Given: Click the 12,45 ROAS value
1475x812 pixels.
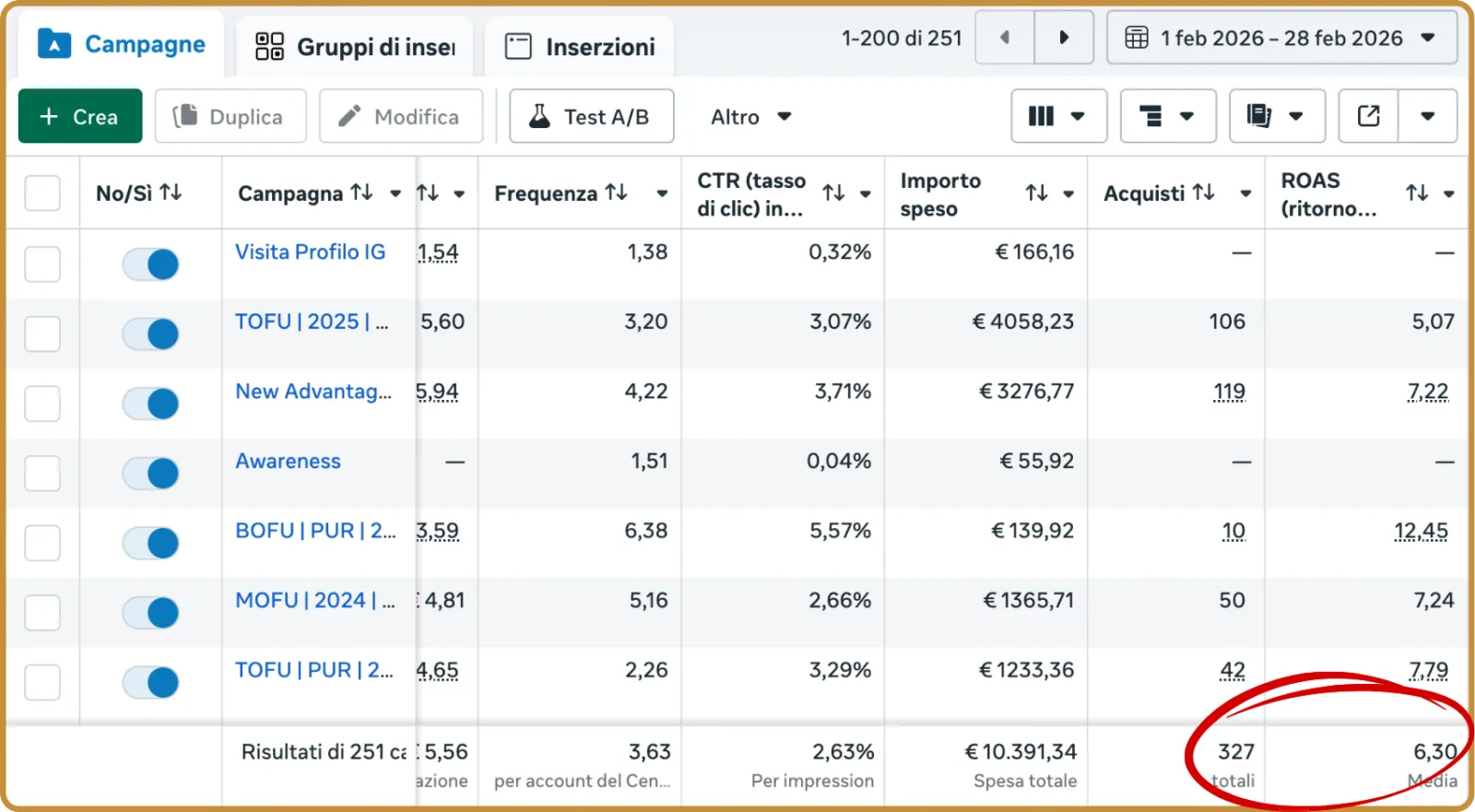Looking at the screenshot, I should (x=1421, y=531).
